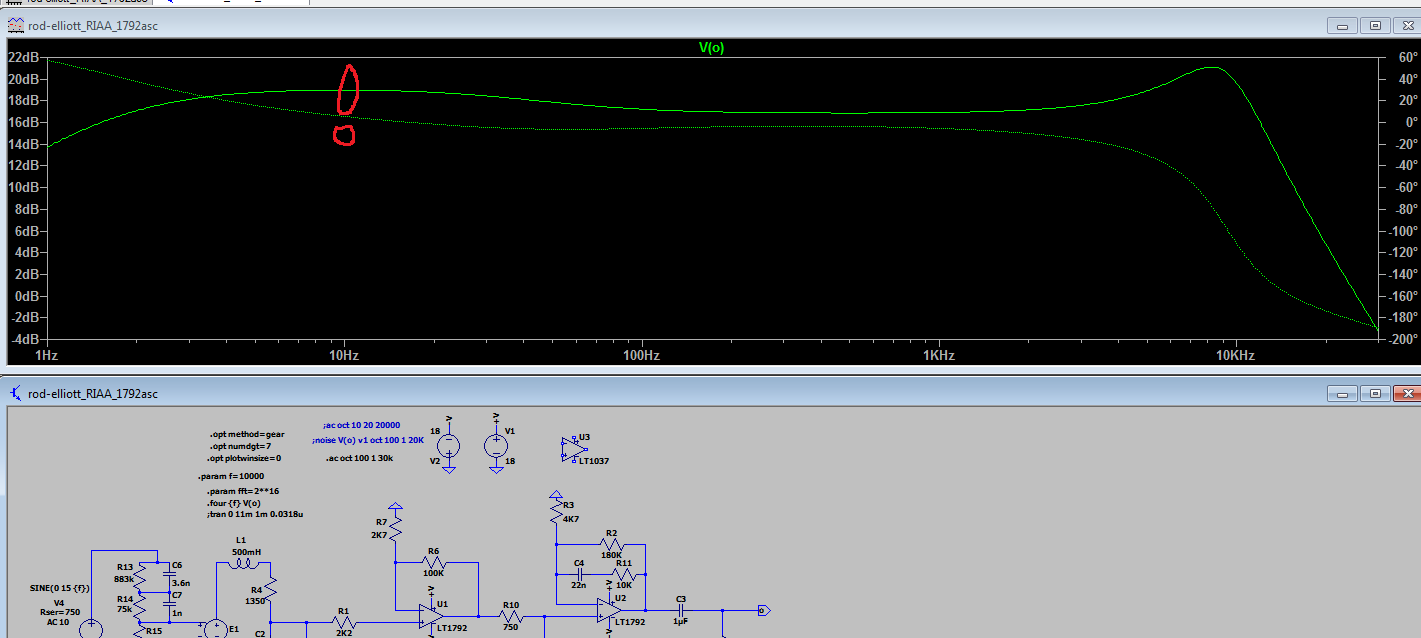Click the 0dB left axis label

coord(26,296)
